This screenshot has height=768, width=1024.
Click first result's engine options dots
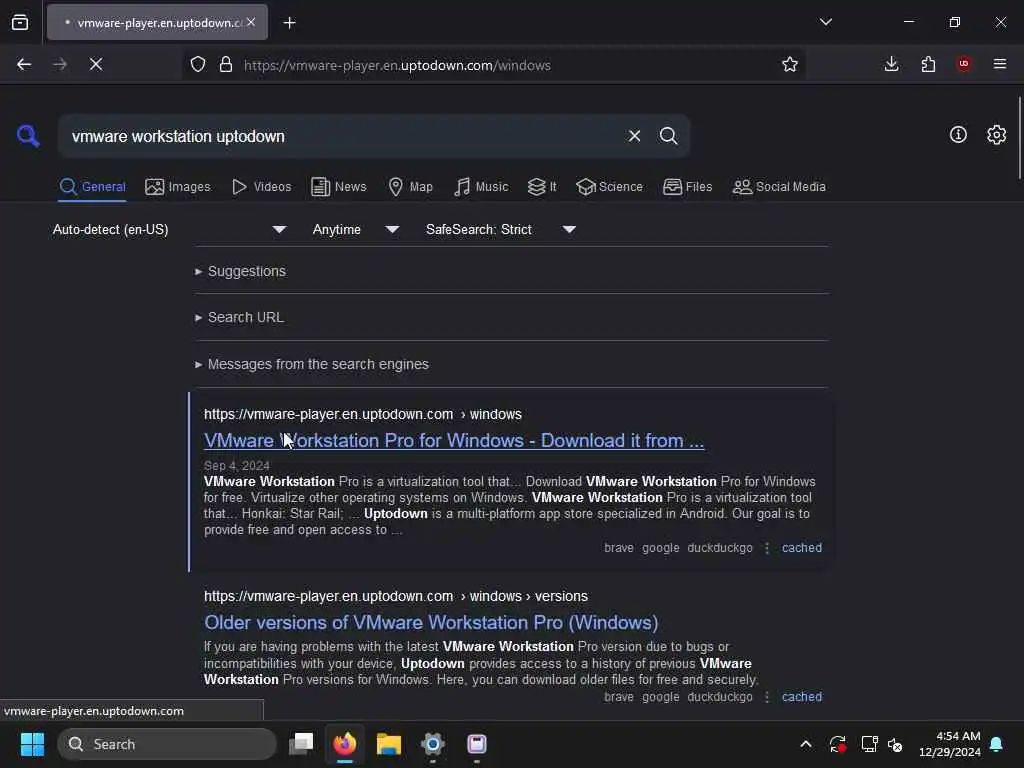pyautogui.click(x=767, y=548)
